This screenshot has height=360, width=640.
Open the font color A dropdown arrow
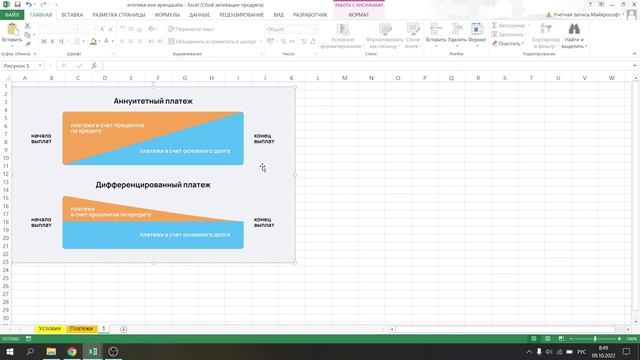coord(112,41)
